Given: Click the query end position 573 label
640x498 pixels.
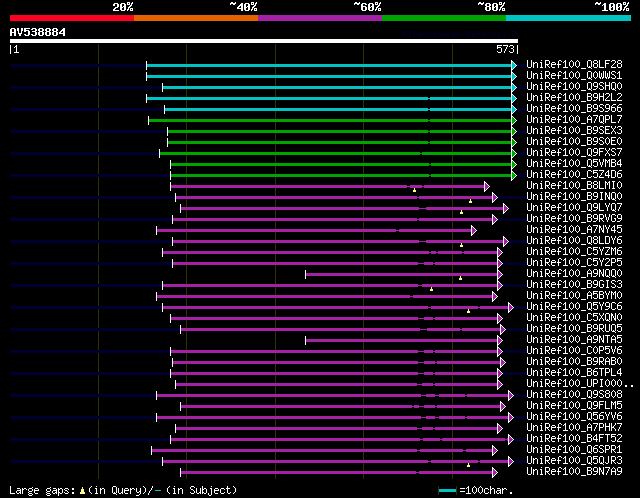Looking at the screenshot, I should 505,49.
